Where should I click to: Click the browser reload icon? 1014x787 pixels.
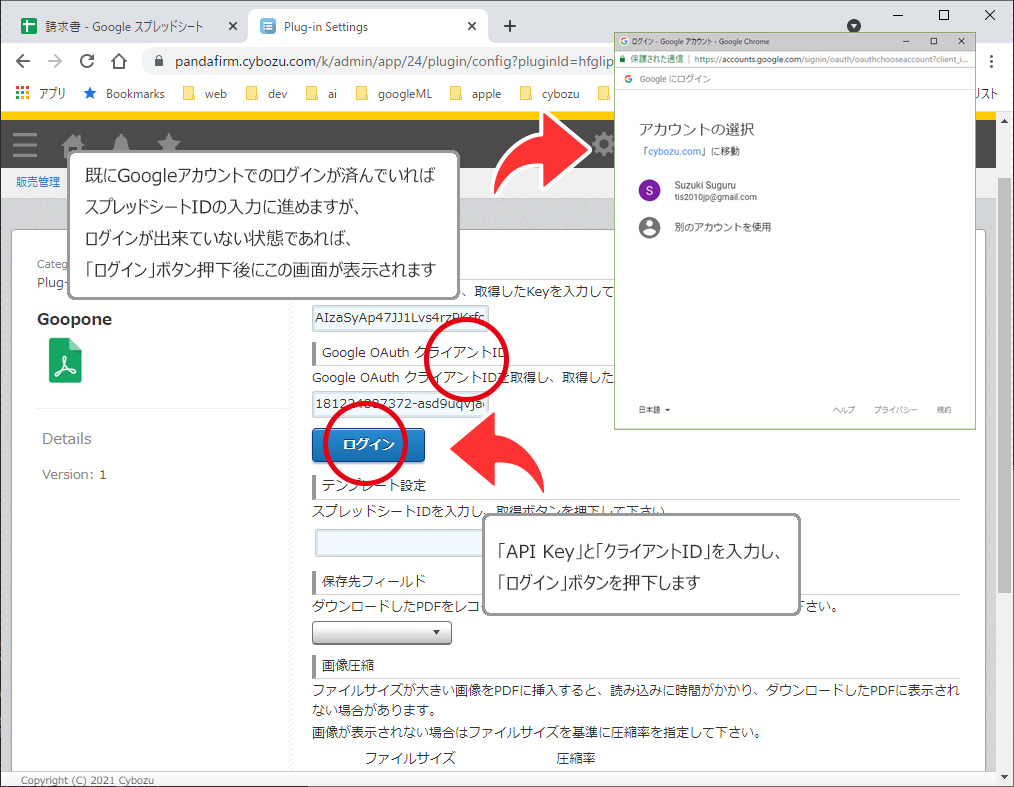87,61
